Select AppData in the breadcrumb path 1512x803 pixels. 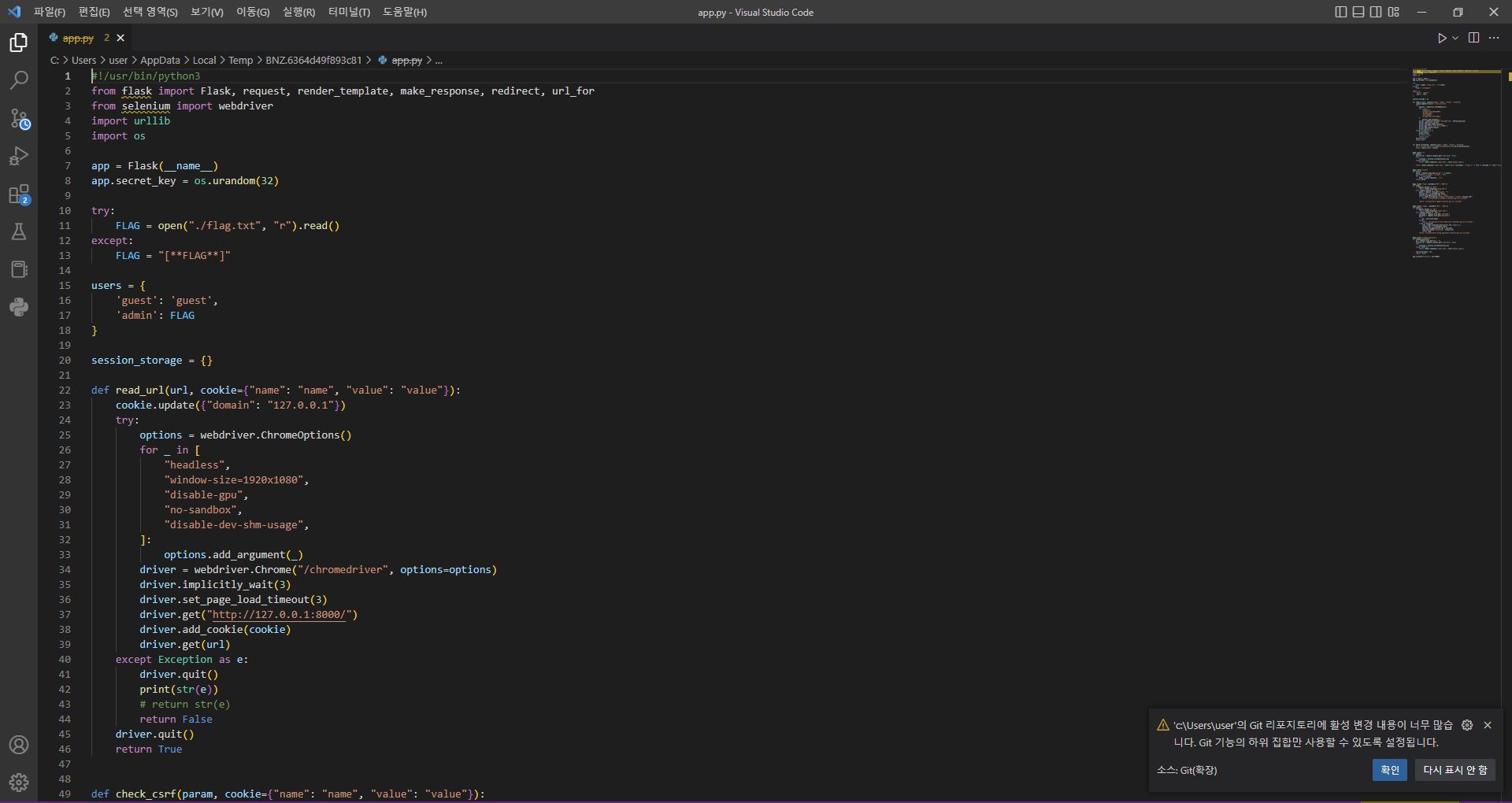tap(160, 60)
